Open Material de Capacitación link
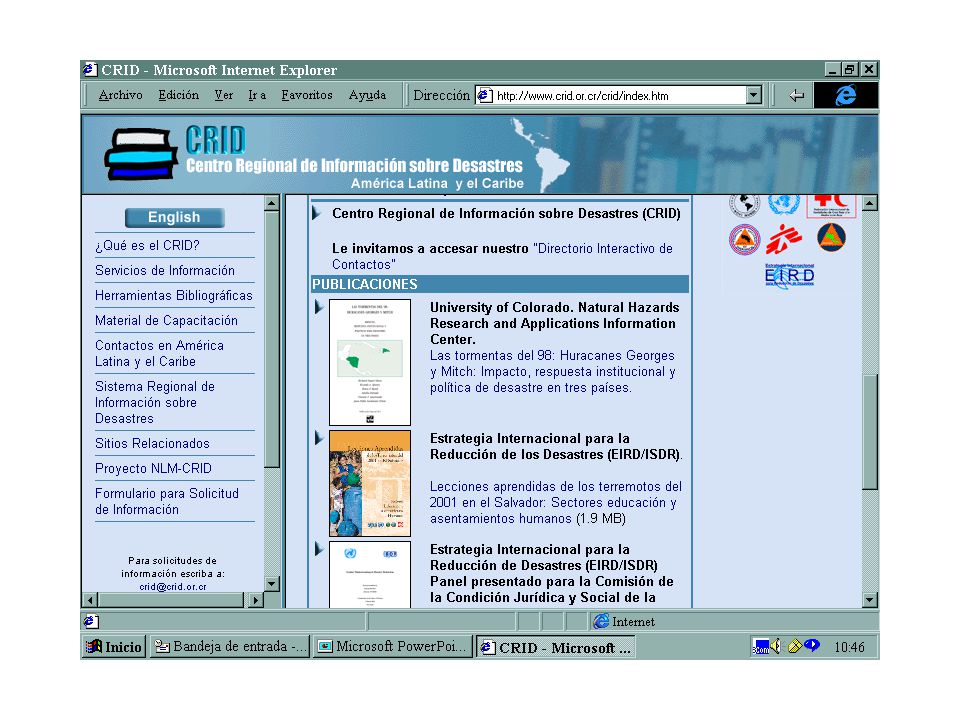This screenshot has height=720, width=960. (x=167, y=321)
